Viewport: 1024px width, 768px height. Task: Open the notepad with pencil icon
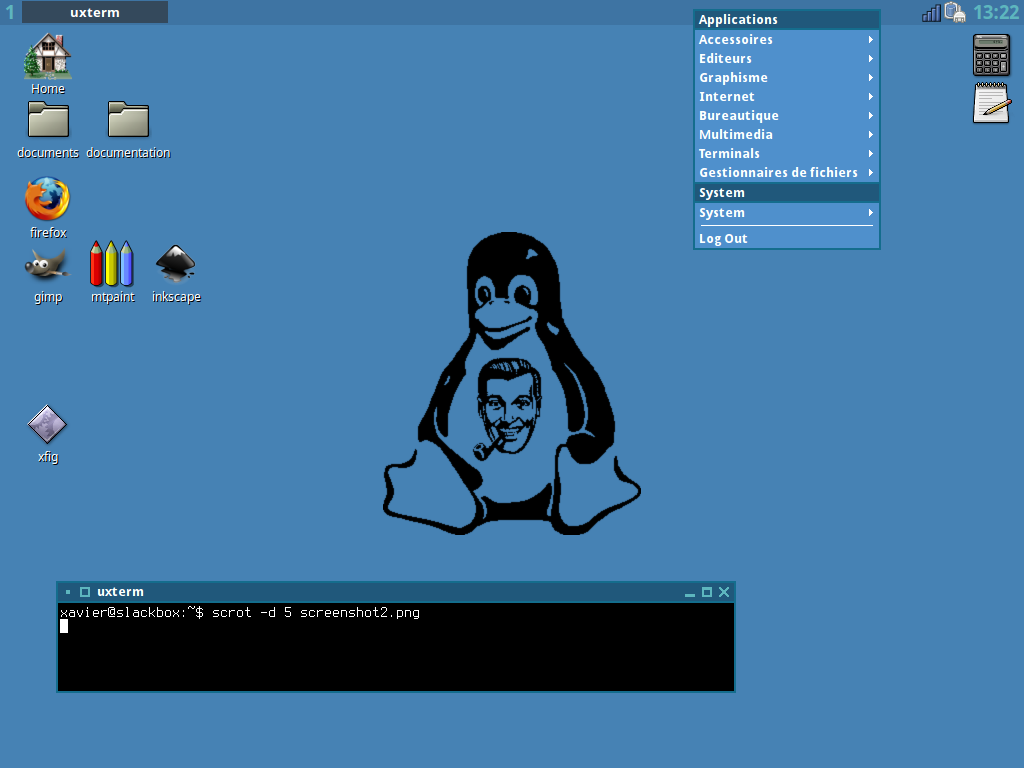(x=991, y=103)
